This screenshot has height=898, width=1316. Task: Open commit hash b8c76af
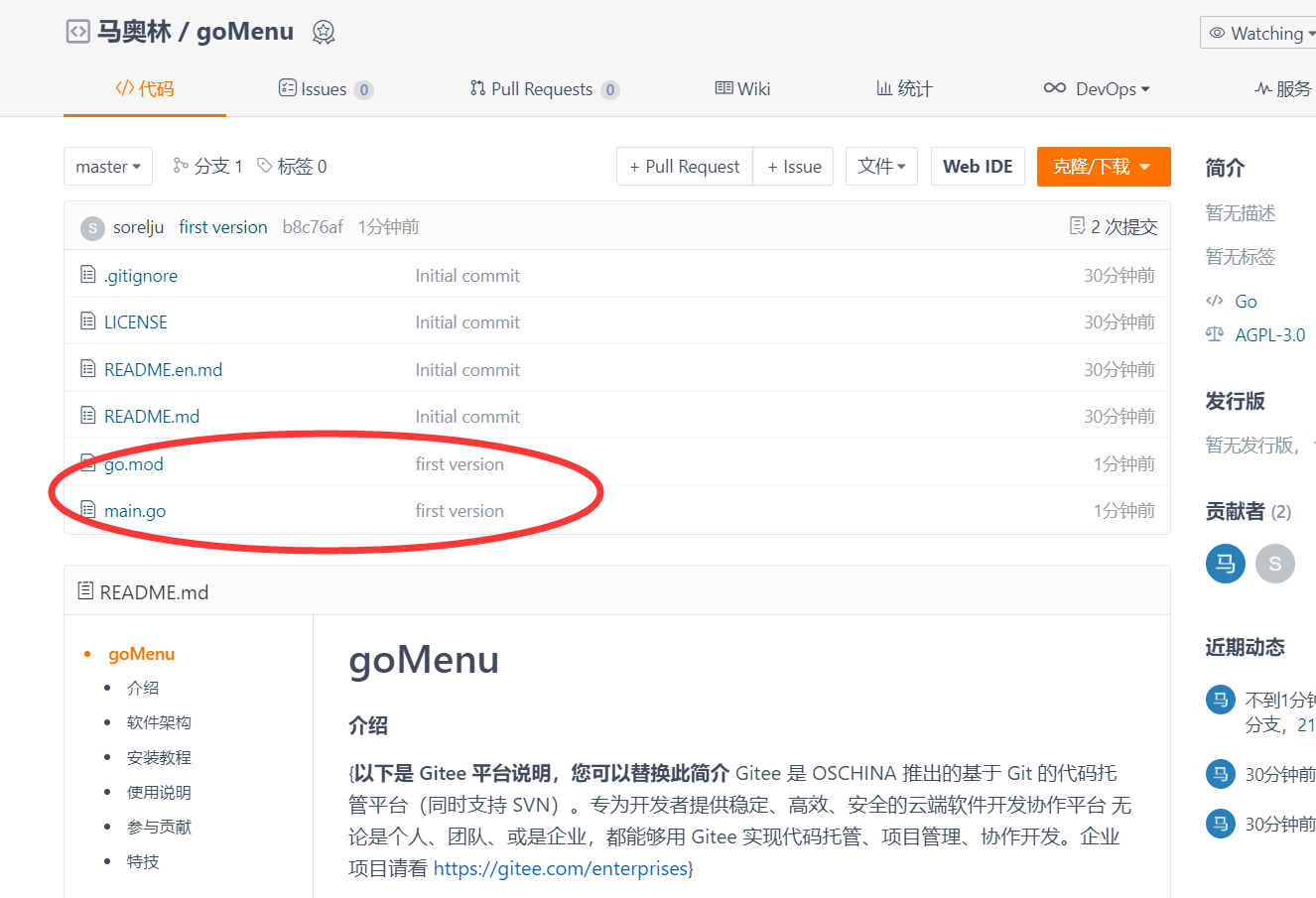(313, 227)
